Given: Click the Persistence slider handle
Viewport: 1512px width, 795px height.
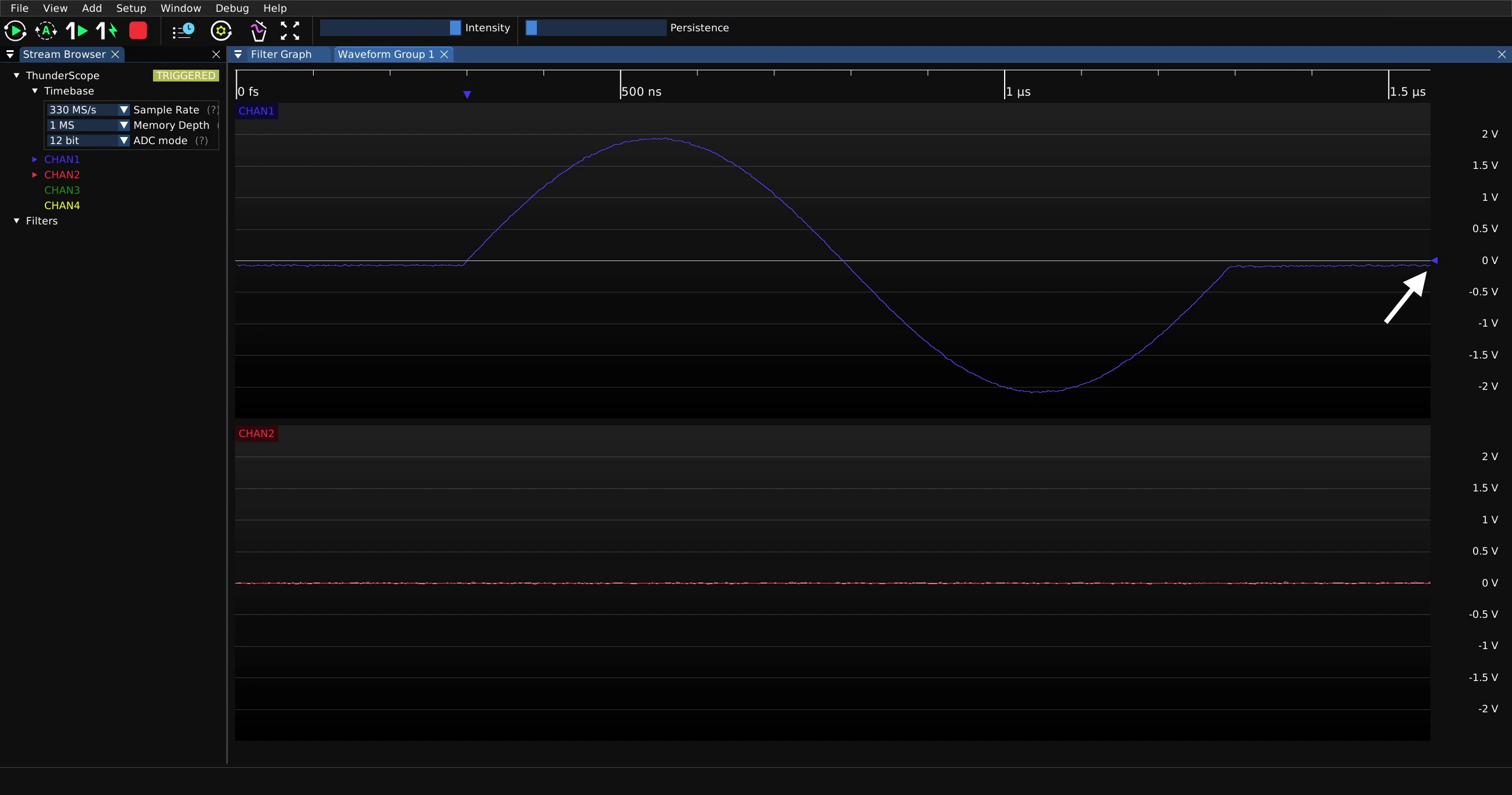Looking at the screenshot, I should point(532,28).
